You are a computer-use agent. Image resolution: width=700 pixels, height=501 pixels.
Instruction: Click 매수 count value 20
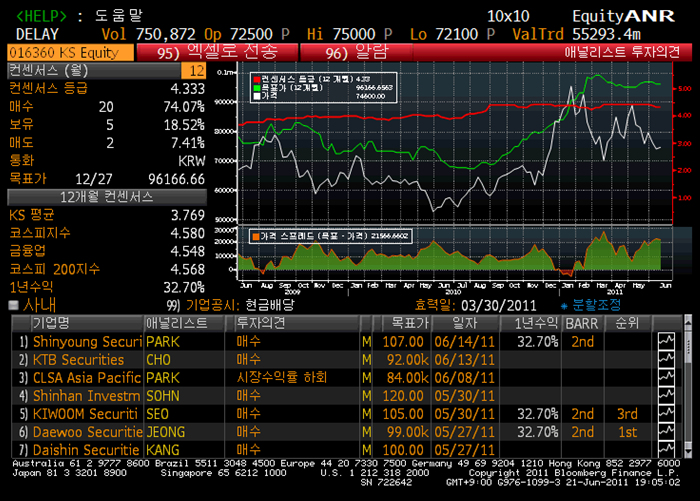106,107
